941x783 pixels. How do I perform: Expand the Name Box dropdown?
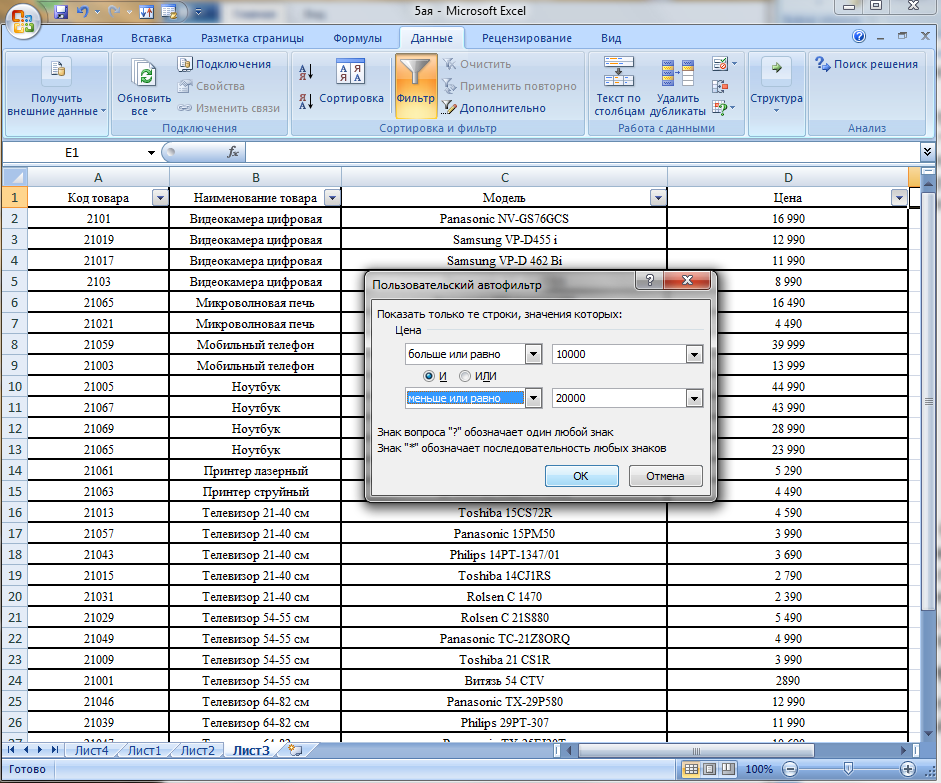(151, 153)
